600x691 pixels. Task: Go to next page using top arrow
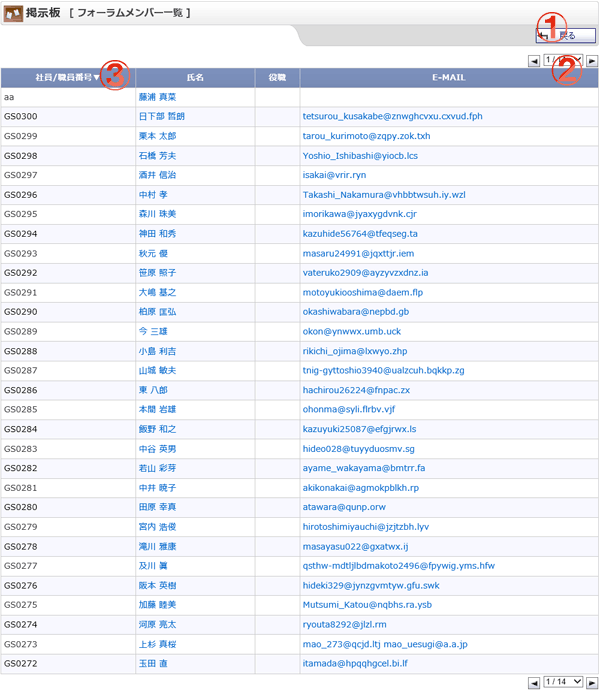(592, 61)
